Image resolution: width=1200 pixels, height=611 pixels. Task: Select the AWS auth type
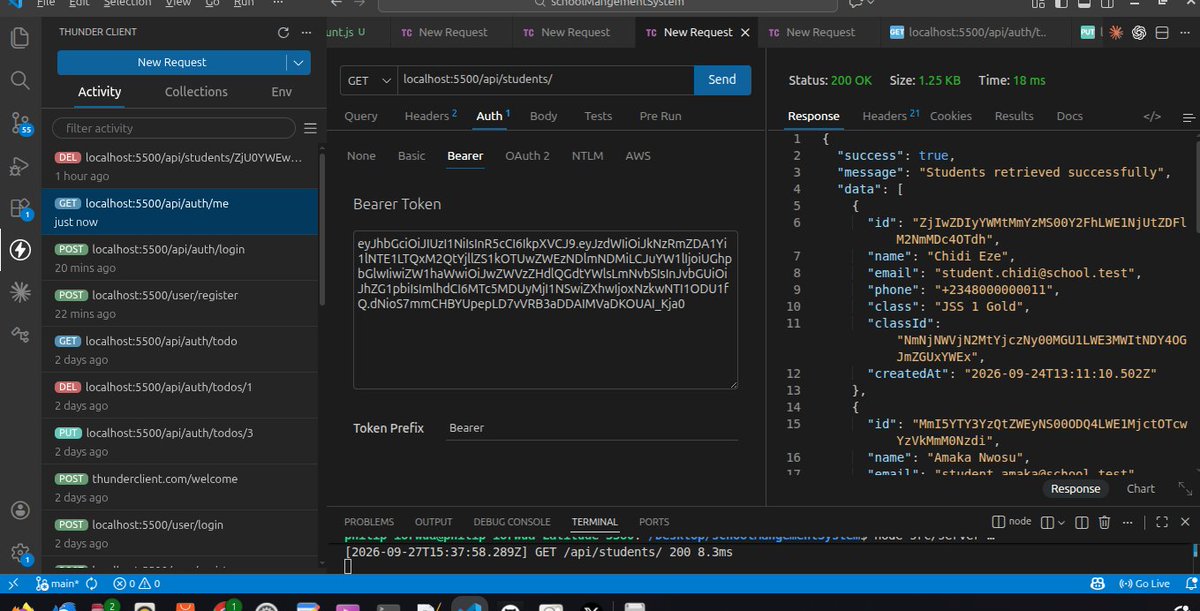click(x=638, y=156)
